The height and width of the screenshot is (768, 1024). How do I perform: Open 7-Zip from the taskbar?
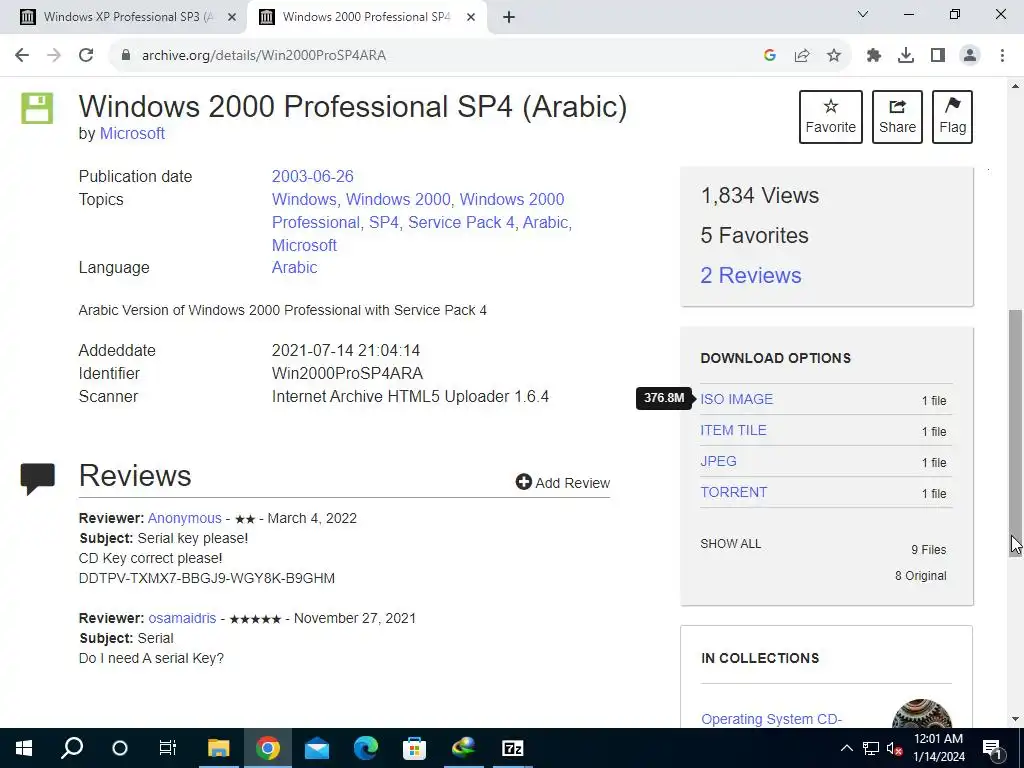coord(513,748)
